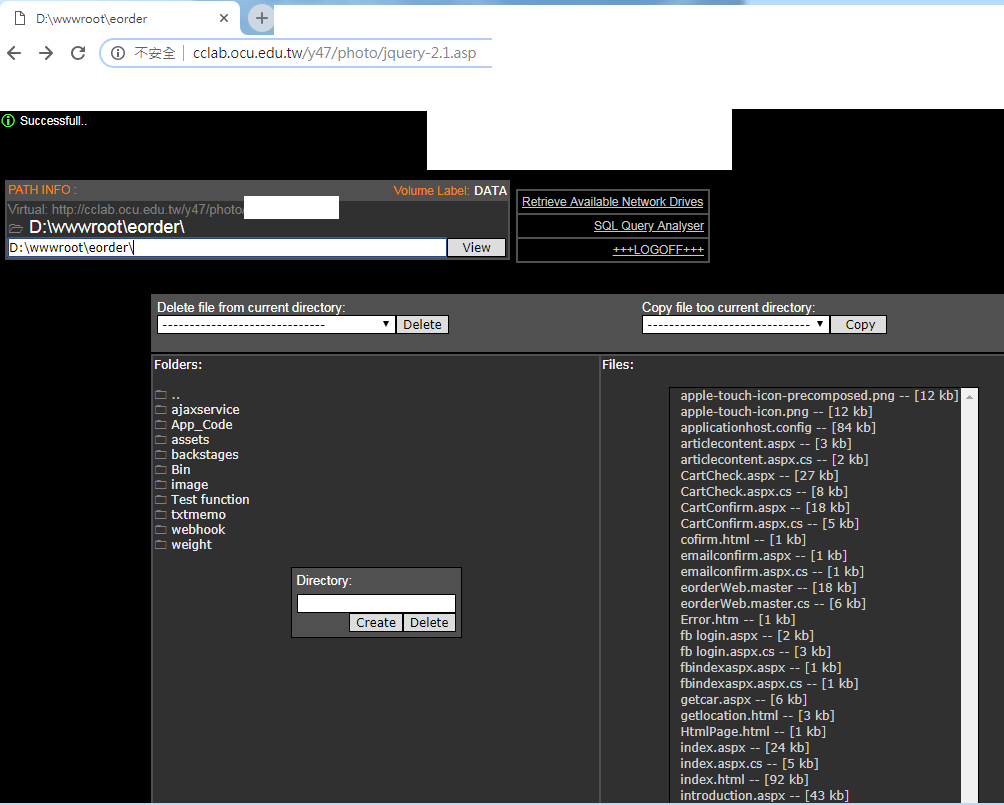Select cofirm.html file entry
This screenshot has width=1004, height=805.
click(743, 540)
